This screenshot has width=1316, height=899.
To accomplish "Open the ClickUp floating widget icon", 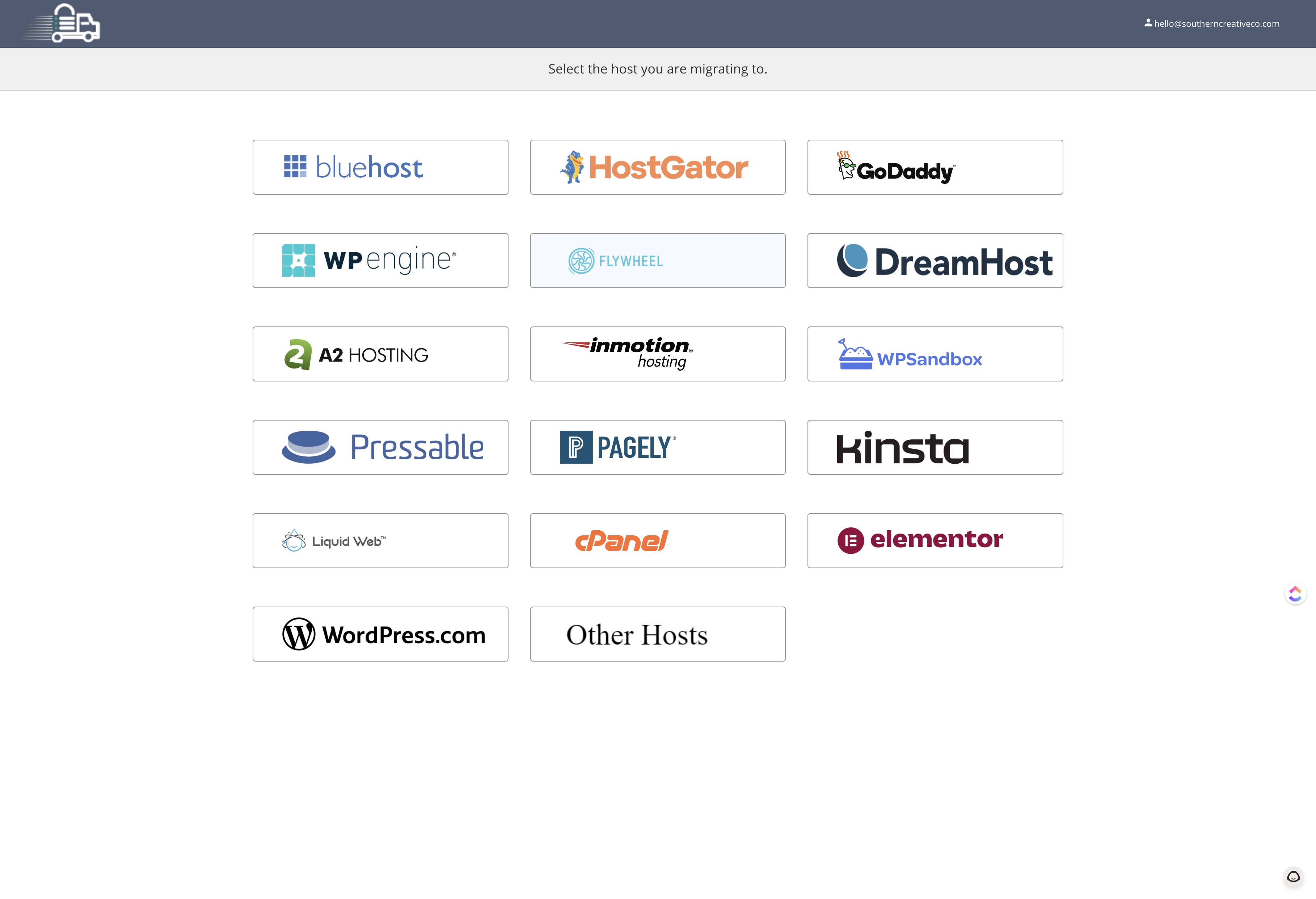I will [x=1295, y=594].
